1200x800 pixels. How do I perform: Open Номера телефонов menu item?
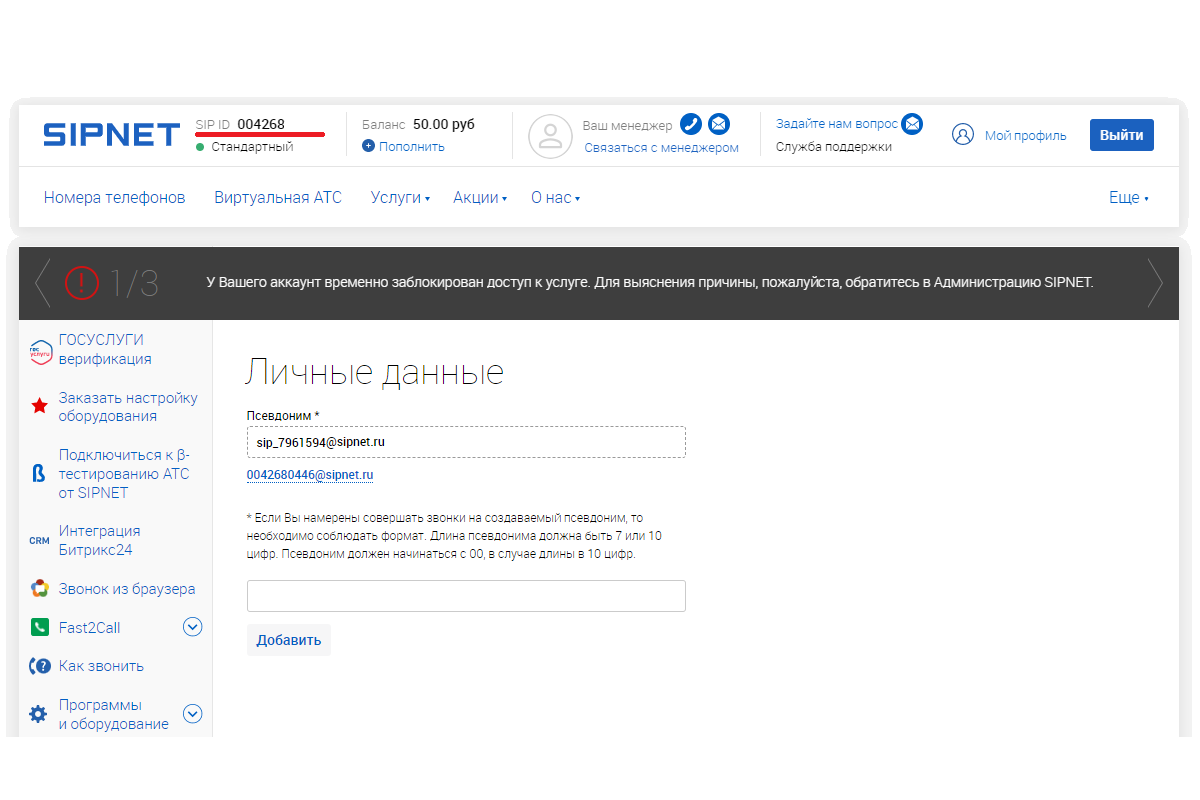click(115, 198)
